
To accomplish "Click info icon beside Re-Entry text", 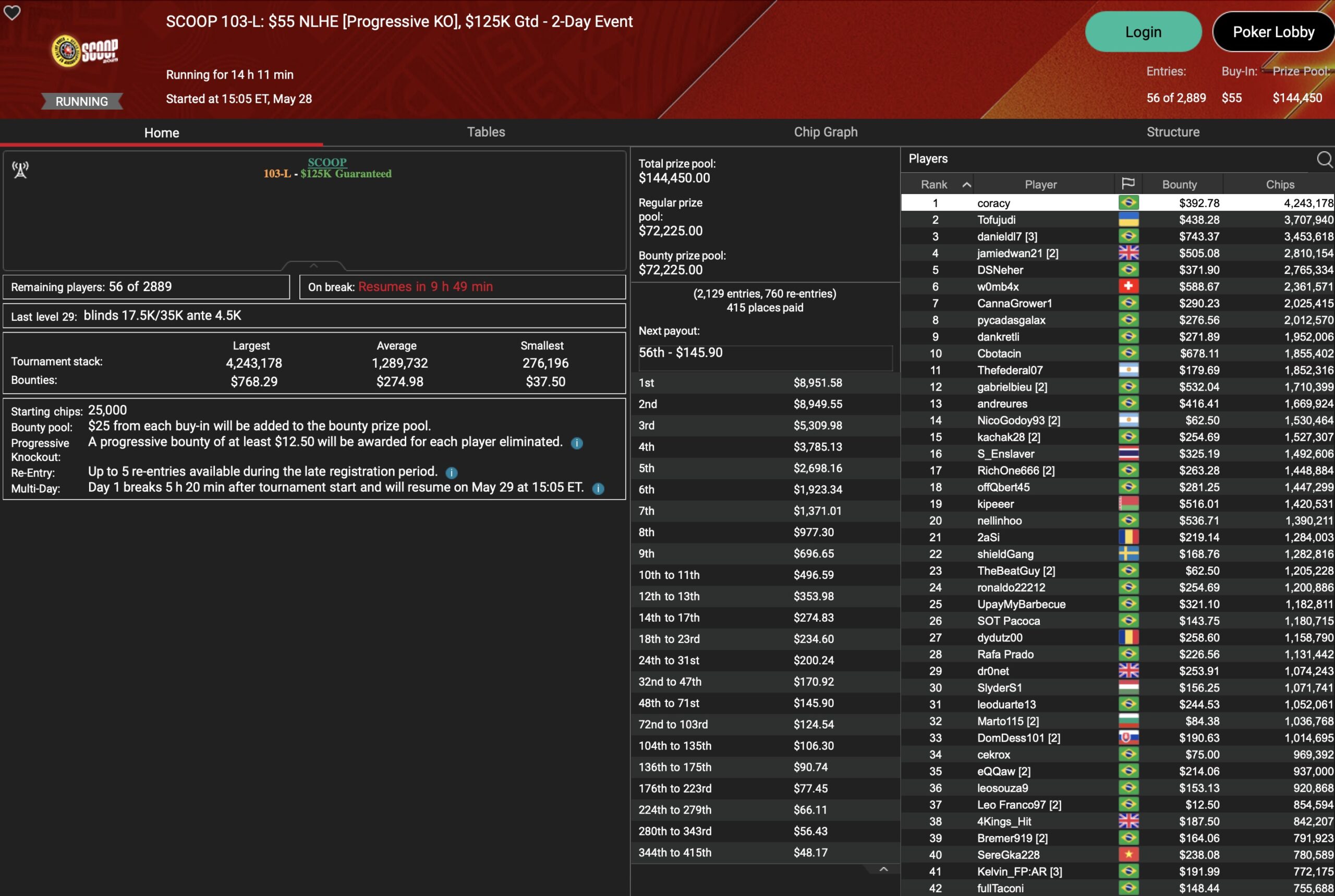I will coord(451,473).
